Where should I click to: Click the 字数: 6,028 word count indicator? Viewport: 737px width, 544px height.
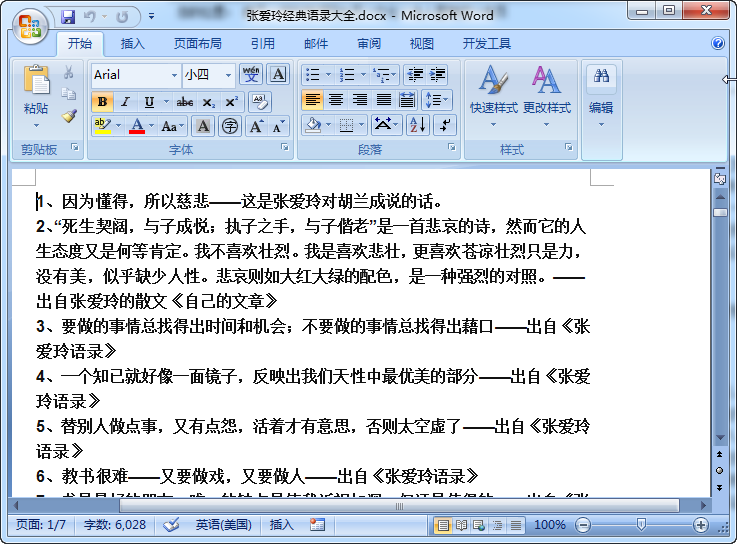(x=115, y=525)
